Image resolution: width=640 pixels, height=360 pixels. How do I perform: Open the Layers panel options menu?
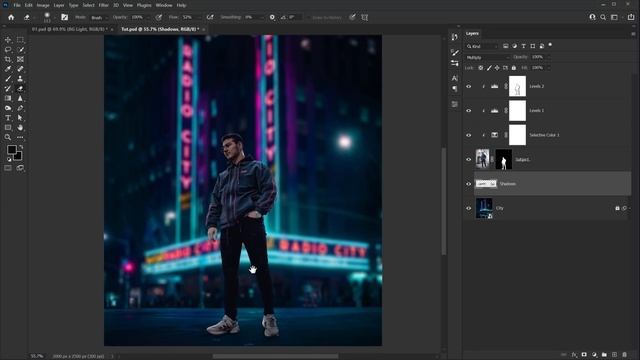(x=633, y=34)
